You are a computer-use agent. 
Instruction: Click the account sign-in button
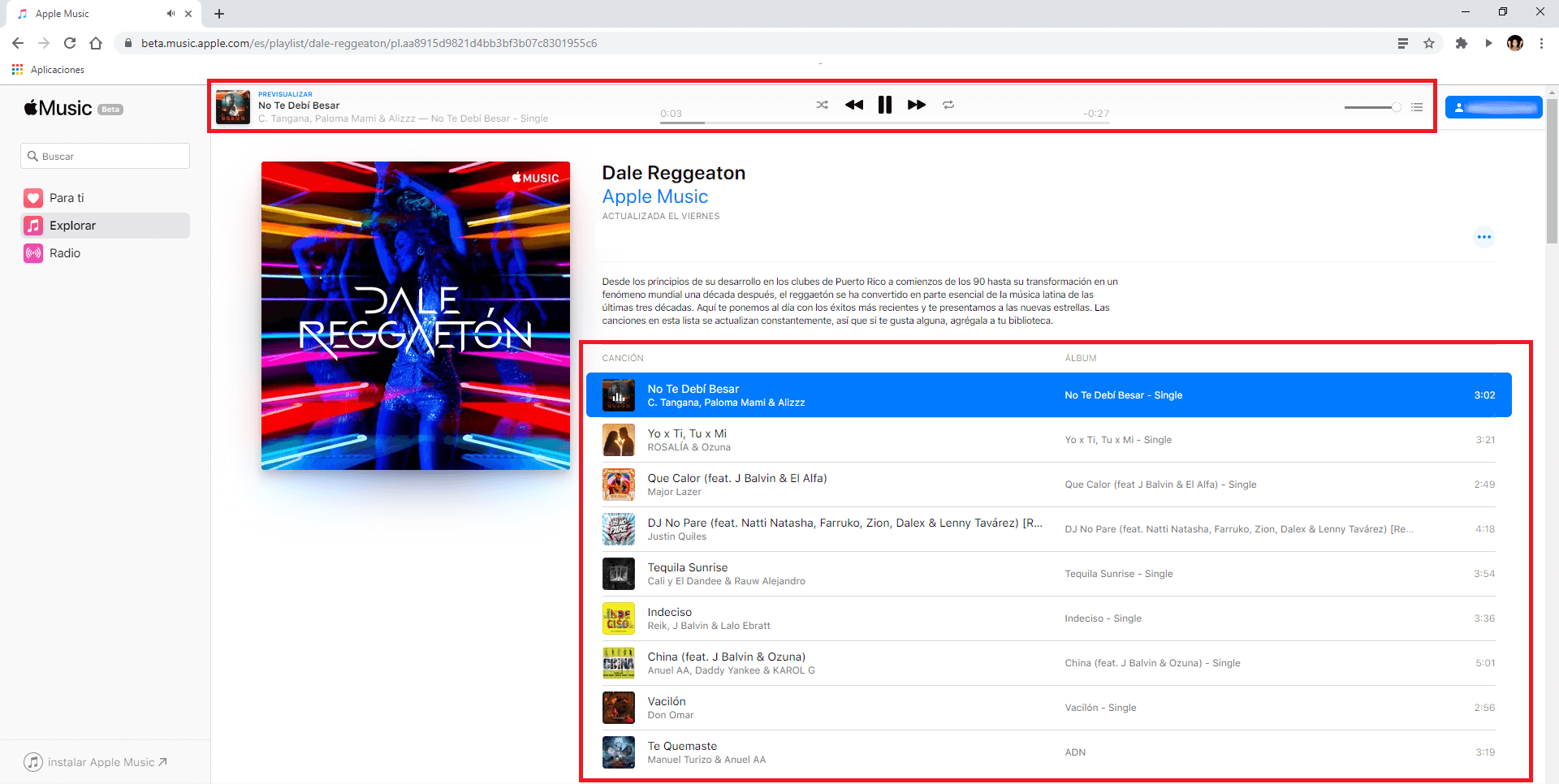[1493, 107]
